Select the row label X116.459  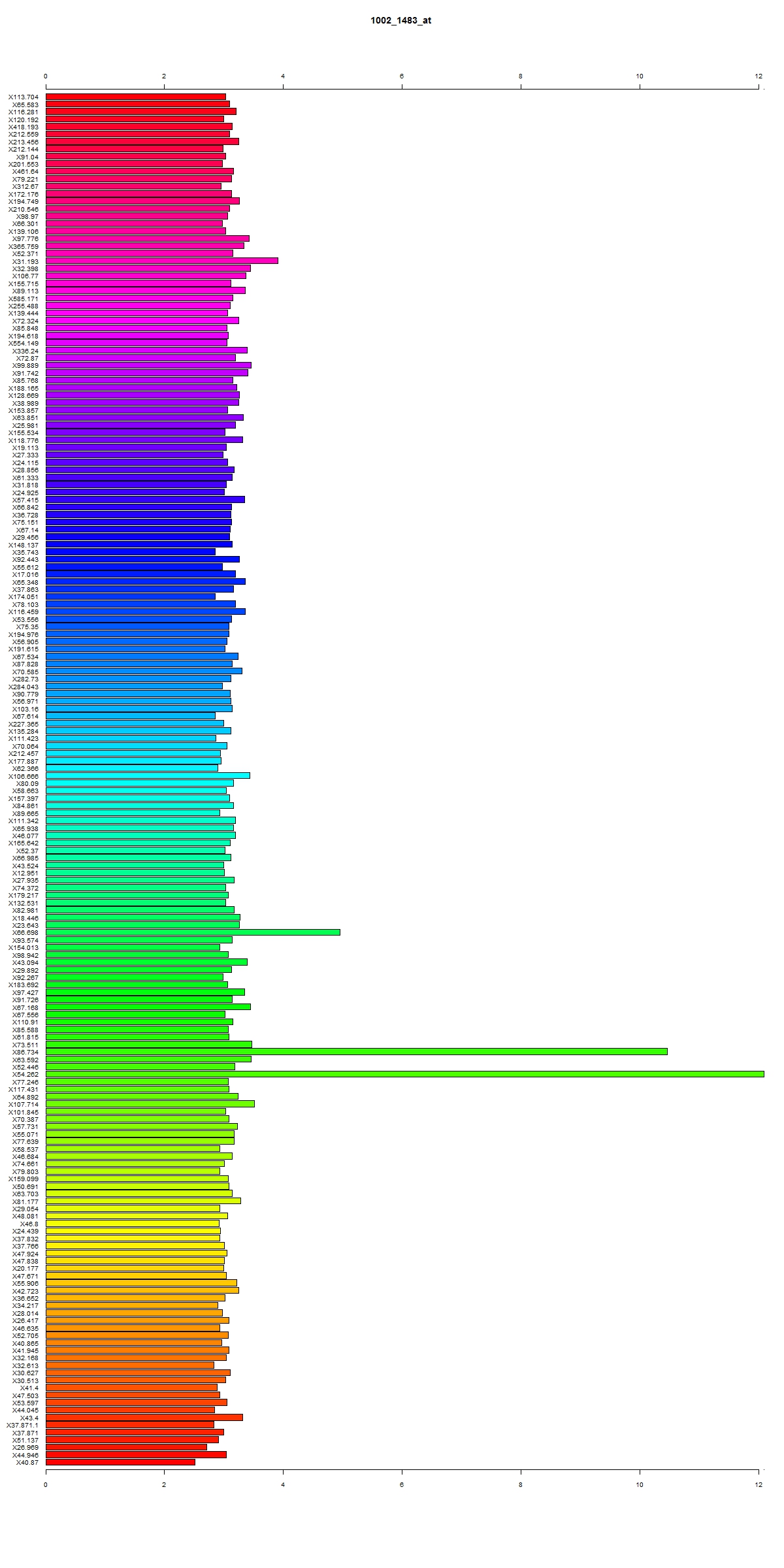click(x=24, y=612)
